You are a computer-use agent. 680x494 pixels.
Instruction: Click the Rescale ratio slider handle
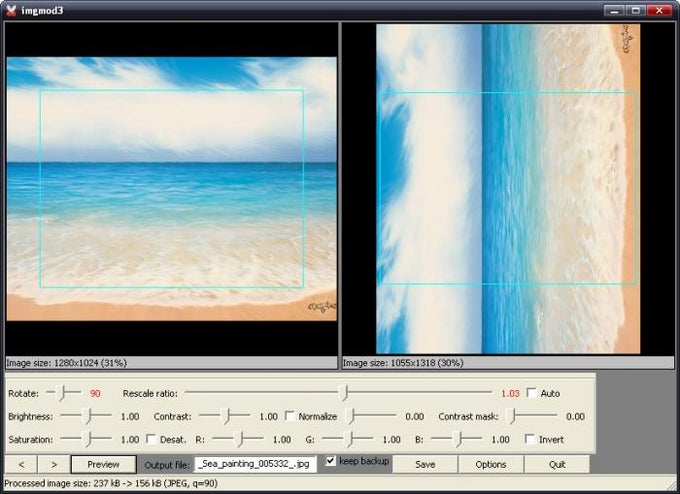click(x=345, y=393)
